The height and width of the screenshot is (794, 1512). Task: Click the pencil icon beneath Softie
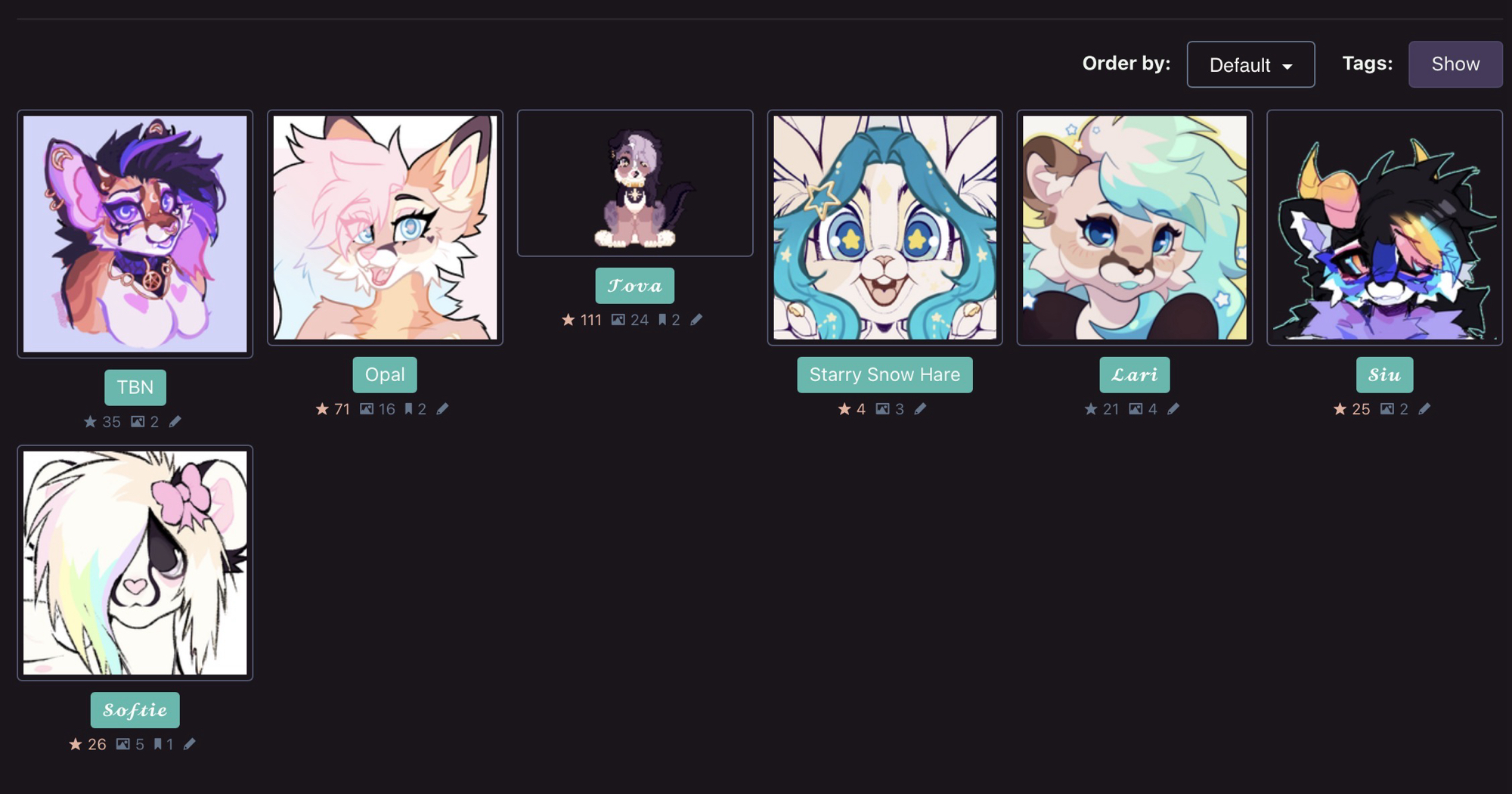(x=190, y=744)
